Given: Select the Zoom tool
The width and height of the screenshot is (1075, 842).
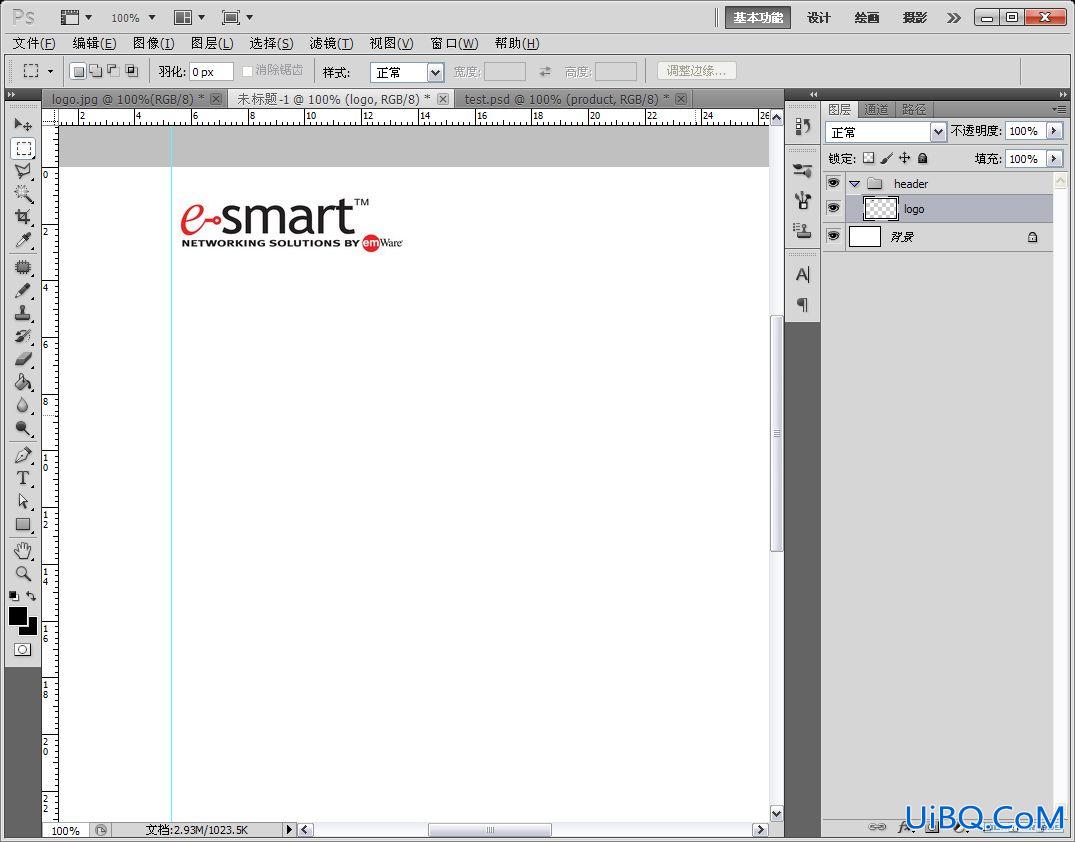Looking at the screenshot, I should 23,574.
